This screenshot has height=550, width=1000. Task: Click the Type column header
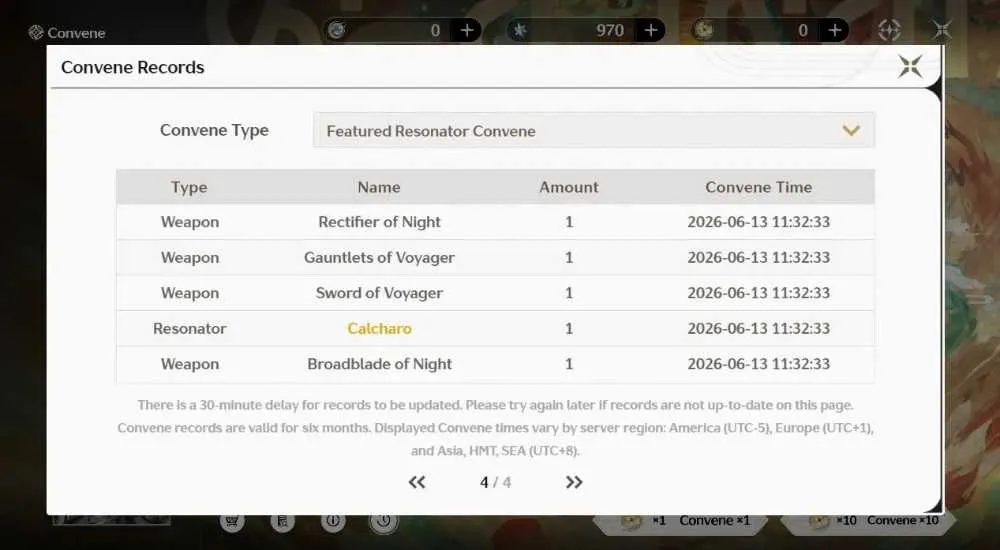189,187
